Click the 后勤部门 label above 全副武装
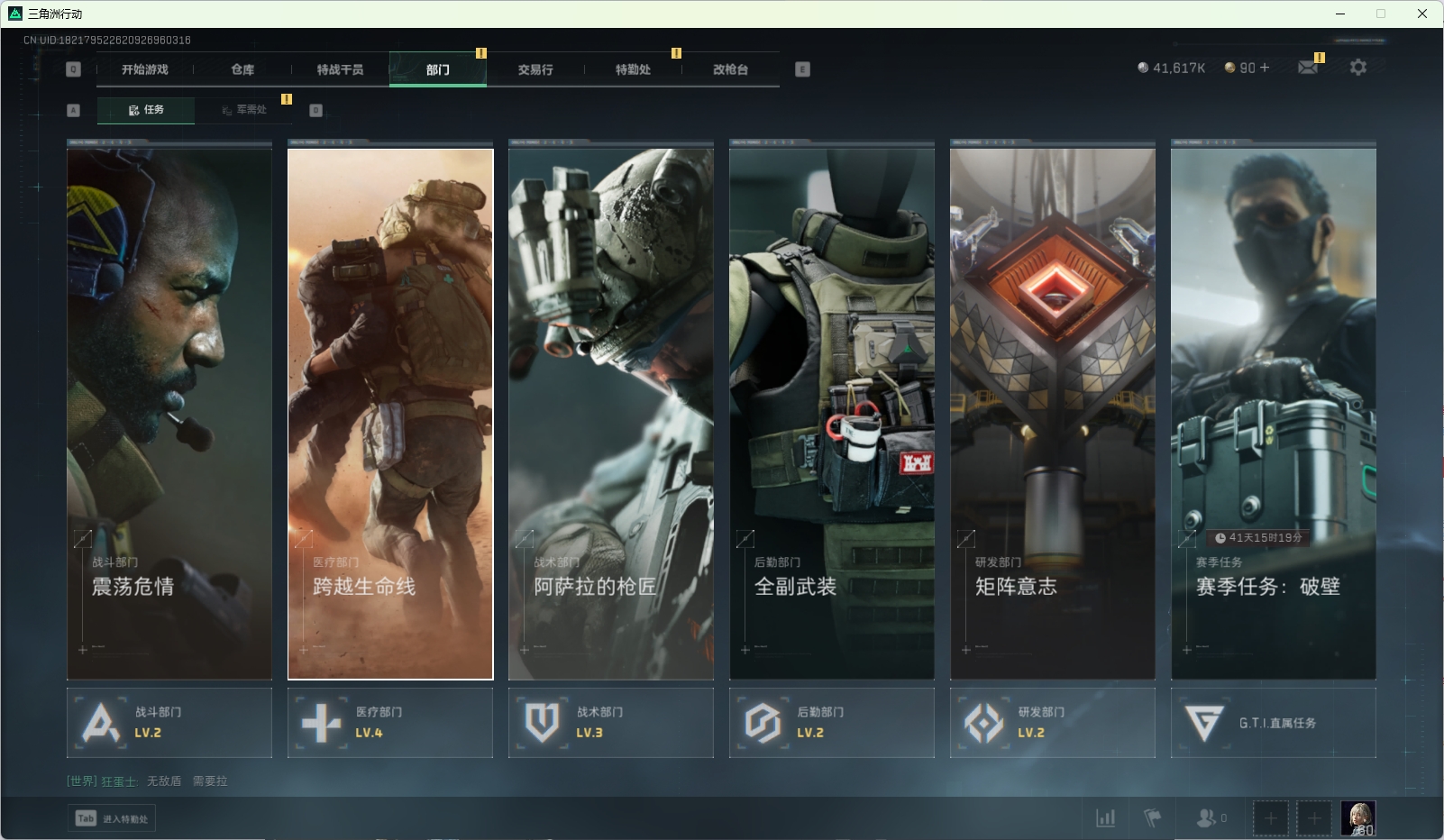The height and width of the screenshot is (840, 1444). 777,562
